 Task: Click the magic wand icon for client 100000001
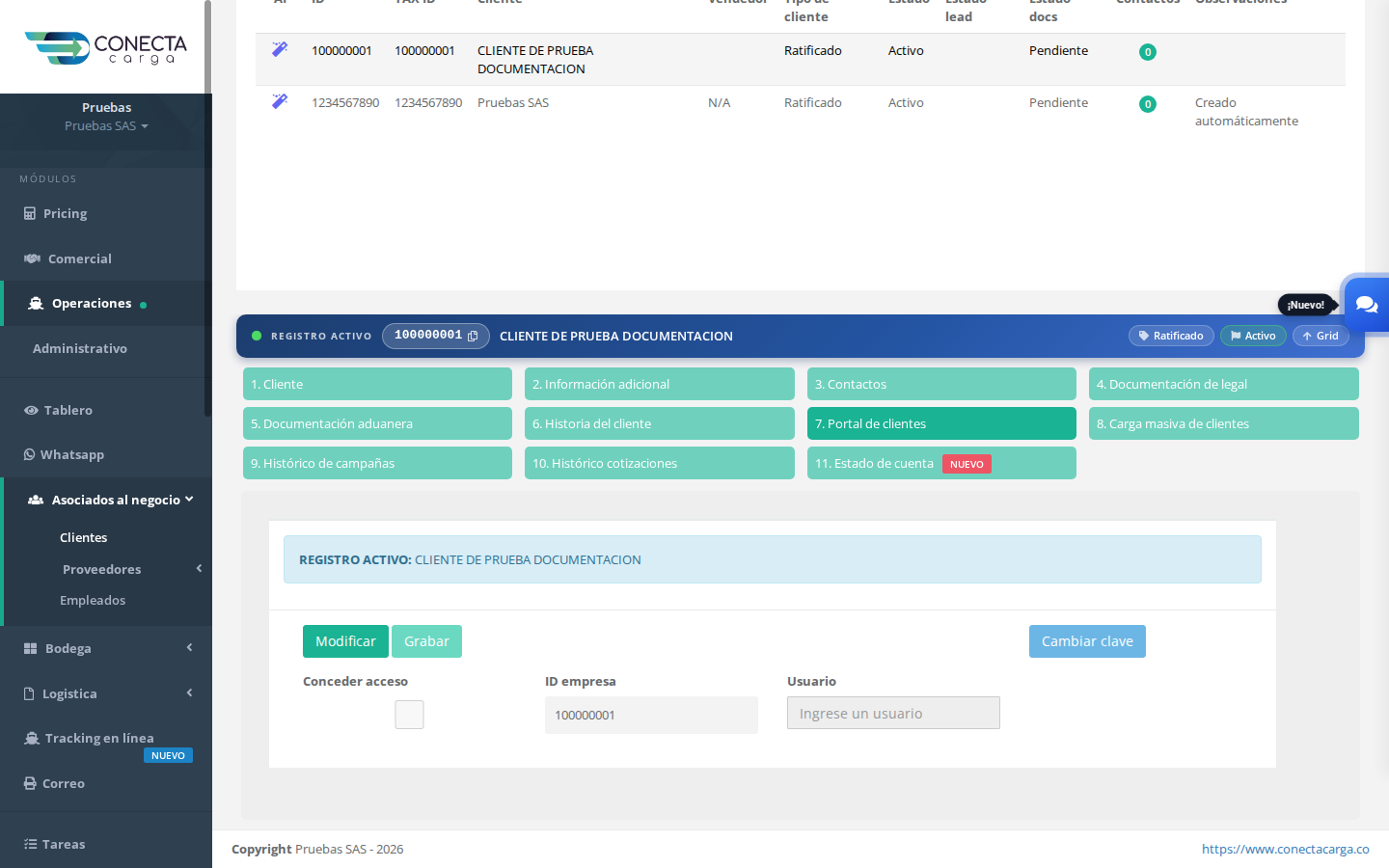coord(280,49)
